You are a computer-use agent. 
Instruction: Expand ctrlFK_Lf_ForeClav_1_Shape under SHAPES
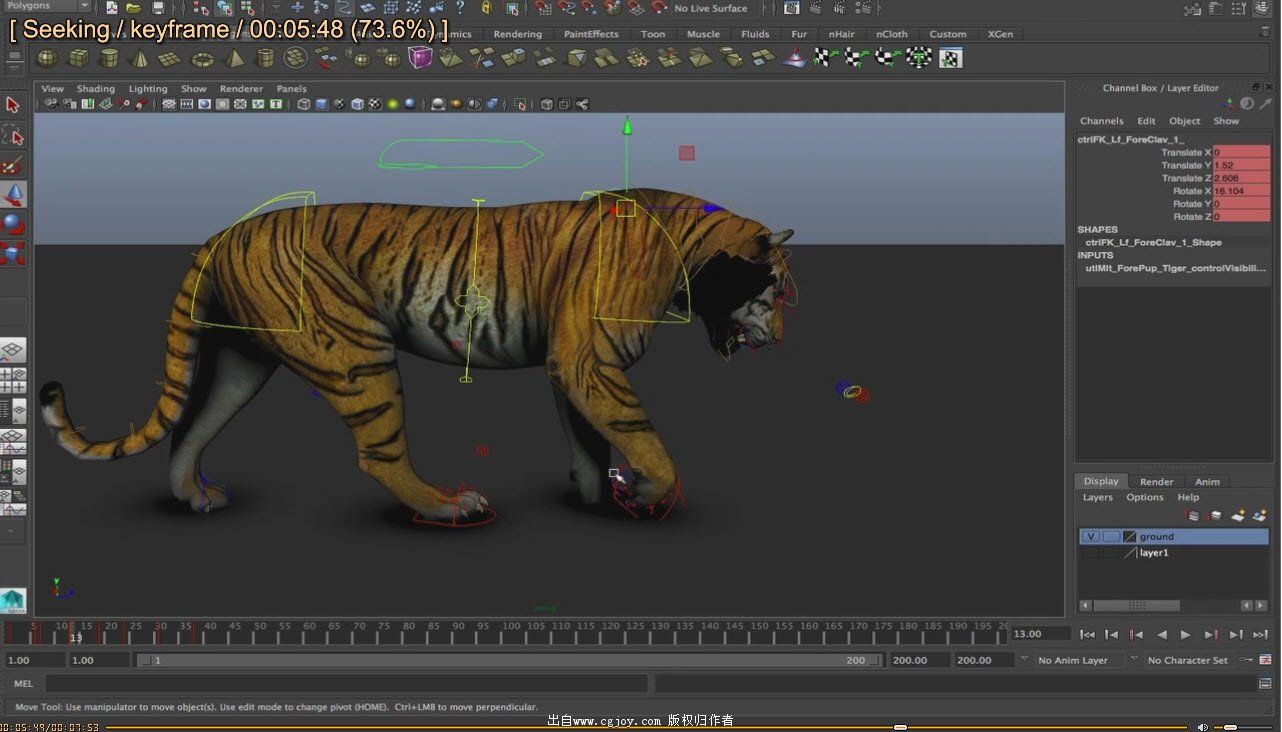click(x=1153, y=242)
